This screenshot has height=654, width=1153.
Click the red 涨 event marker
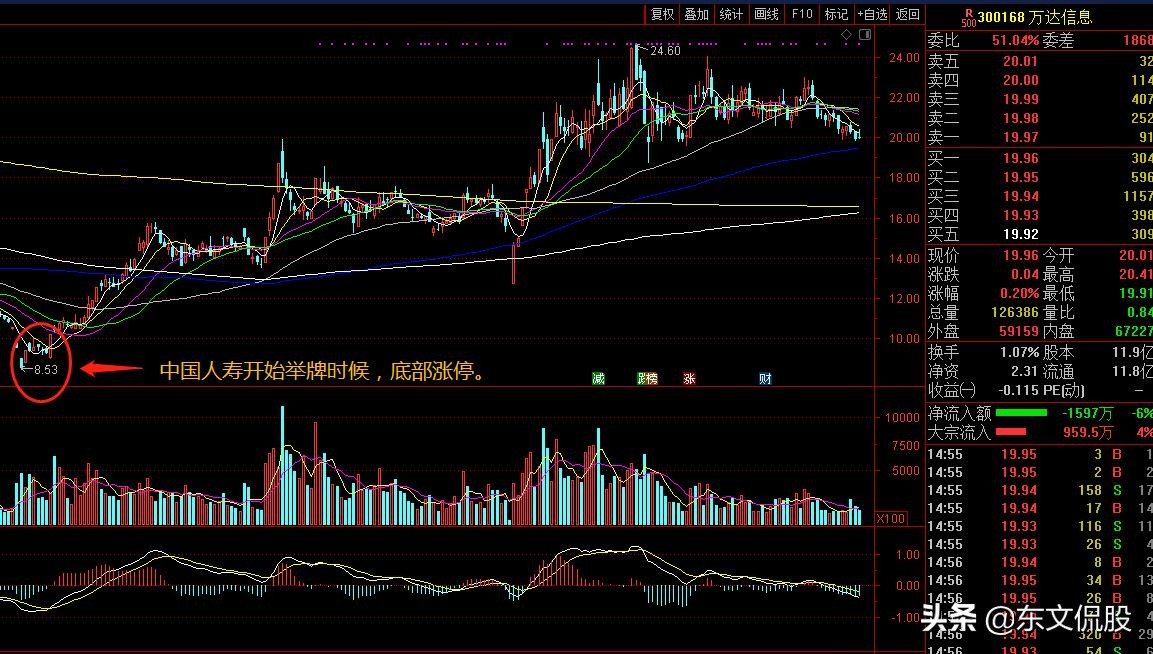point(689,379)
